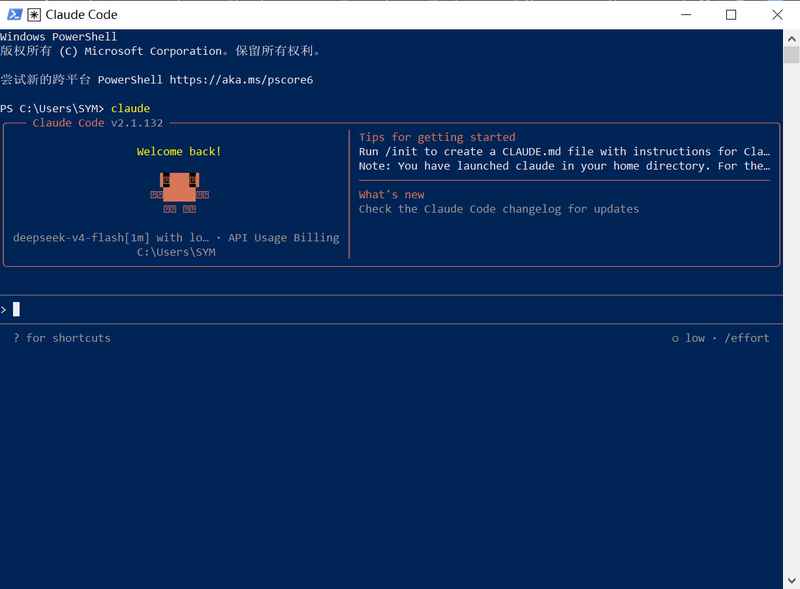Image resolution: width=800 pixels, height=589 pixels.
Task: Click the typed 'claude' command
Action: coord(131,108)
